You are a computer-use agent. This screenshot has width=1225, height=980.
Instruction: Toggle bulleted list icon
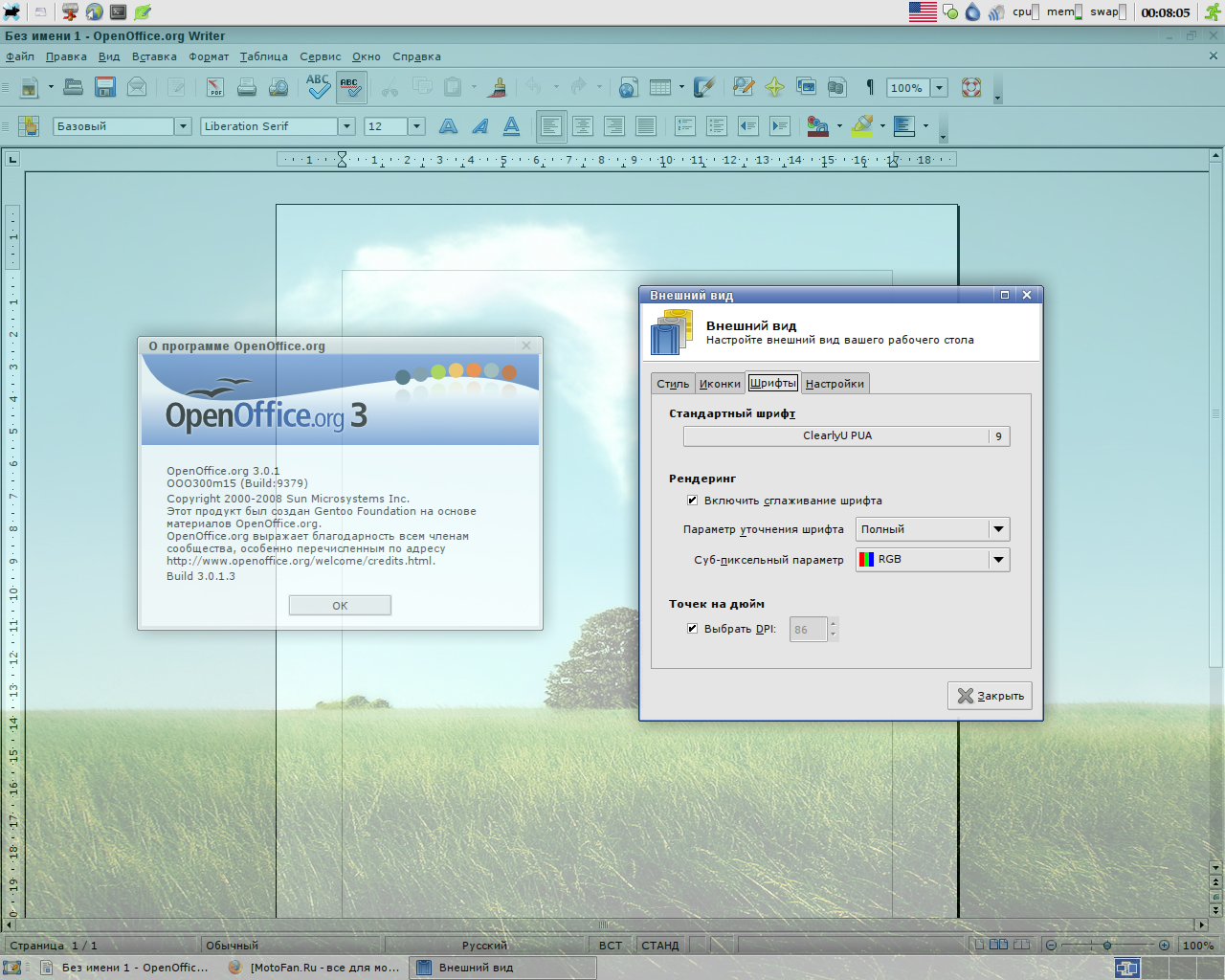point(717,126)
